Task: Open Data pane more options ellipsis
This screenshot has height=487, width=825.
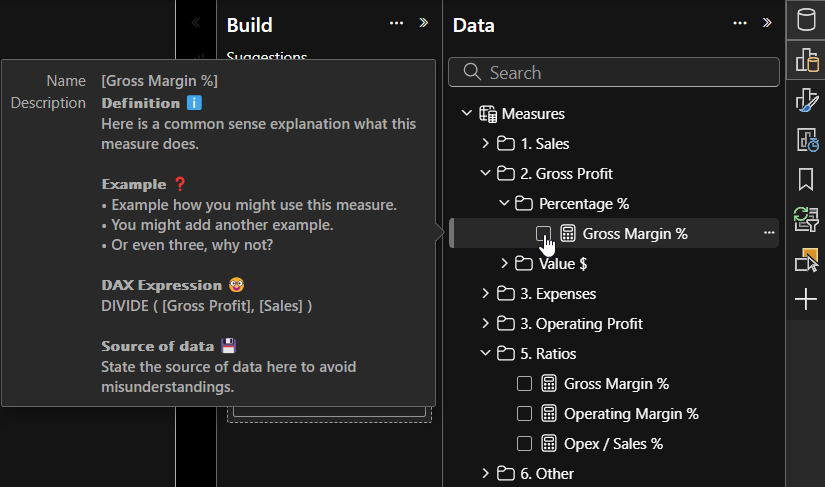Action: [740, 23]
